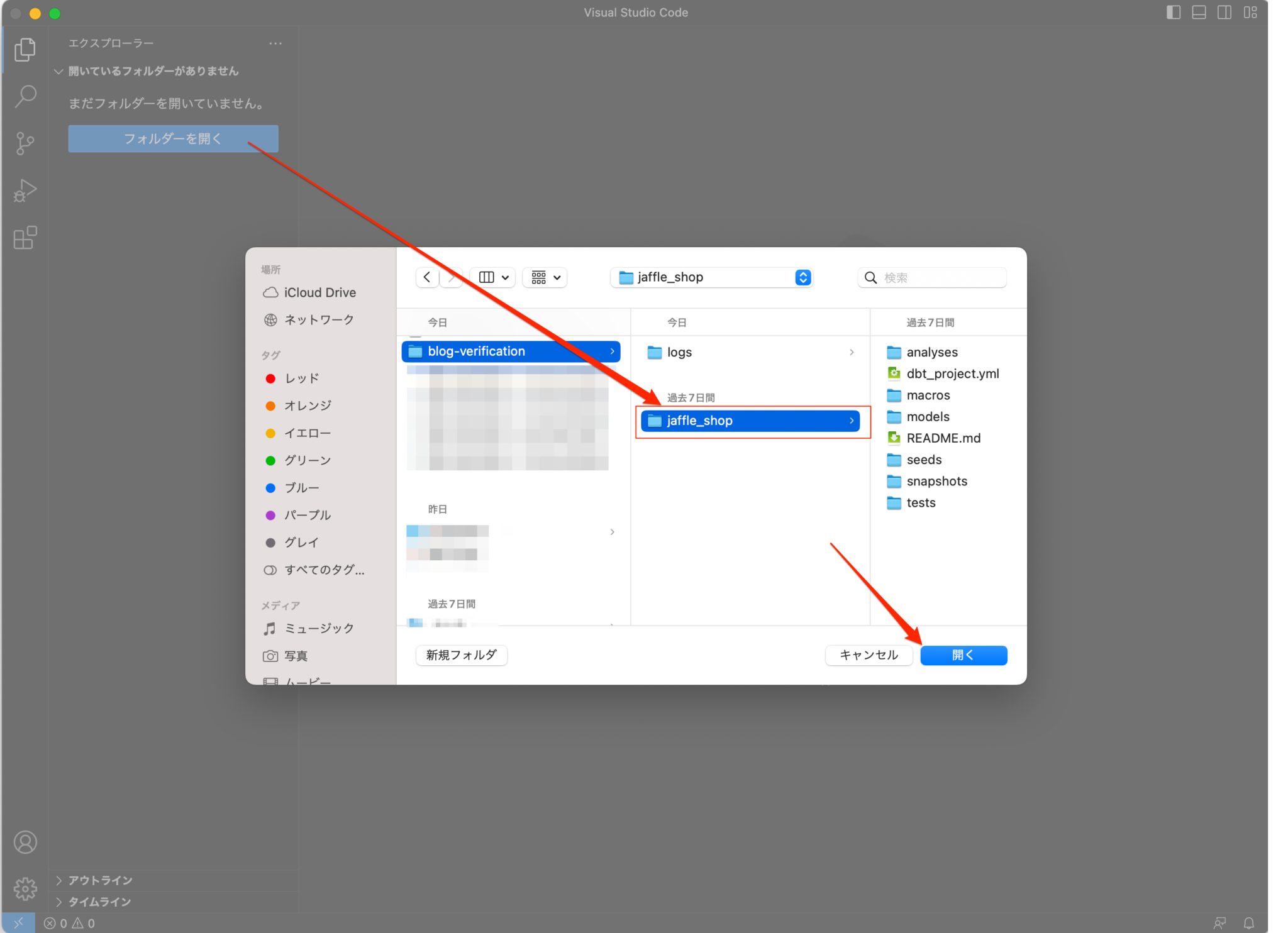1288x933 pixels.
Task: Click the 新規フォルダ button
Action: pos(461,655)
